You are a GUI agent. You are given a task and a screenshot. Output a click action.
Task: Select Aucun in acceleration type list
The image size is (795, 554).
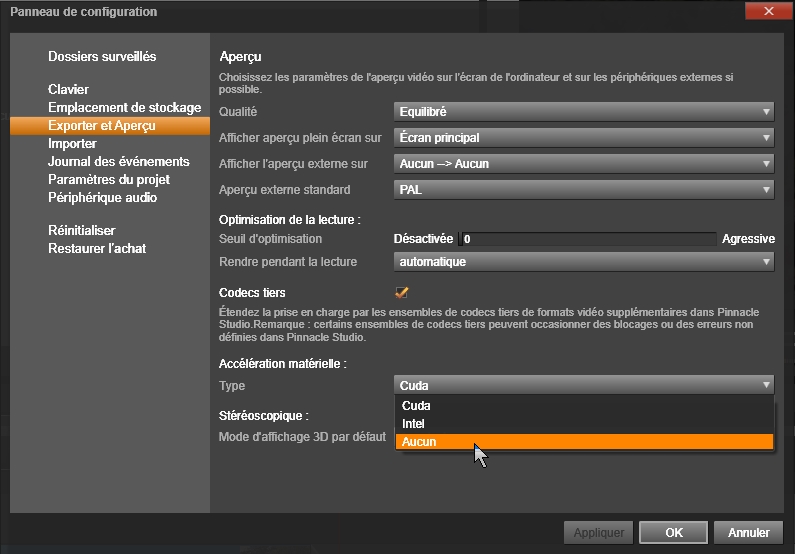(584, 441)
